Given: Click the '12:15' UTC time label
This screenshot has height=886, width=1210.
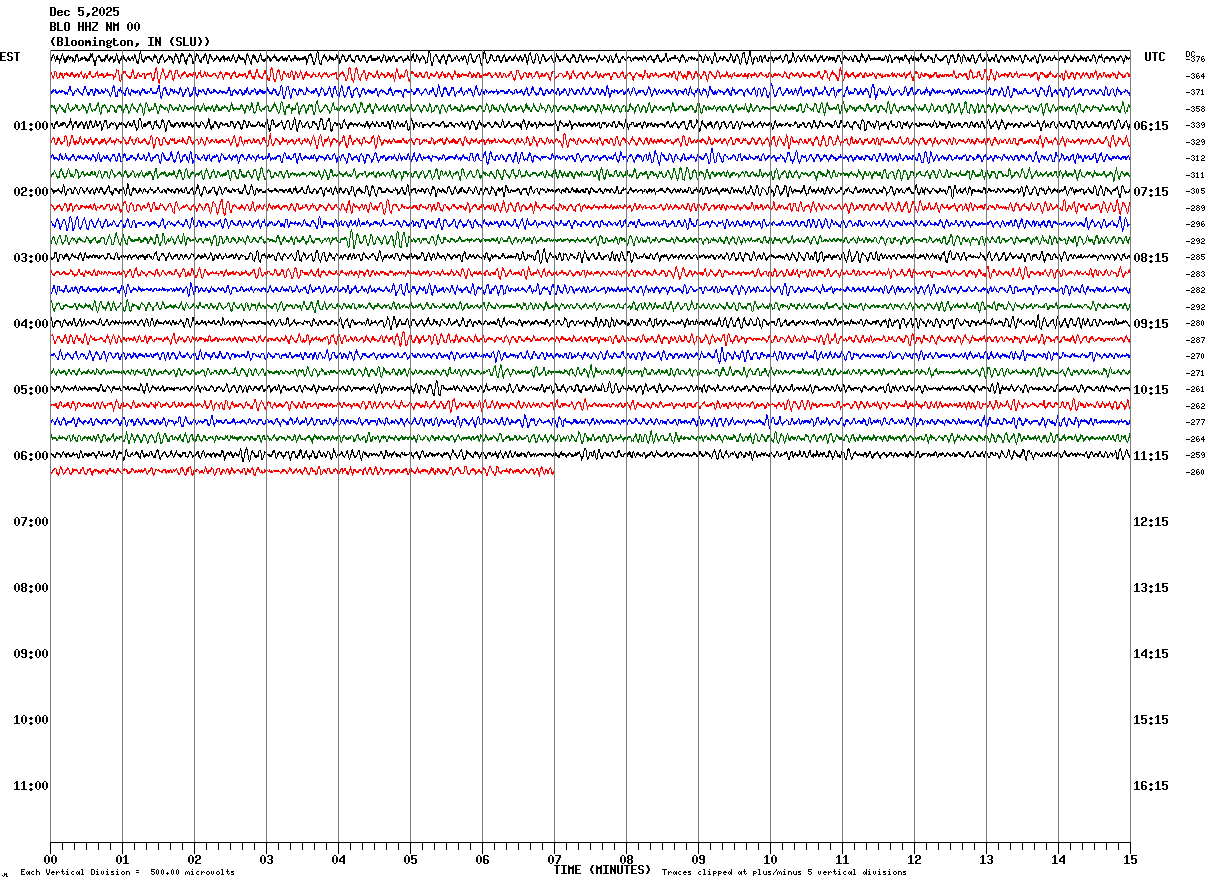Looking at the screenshot, I should tap(1151, 522).
